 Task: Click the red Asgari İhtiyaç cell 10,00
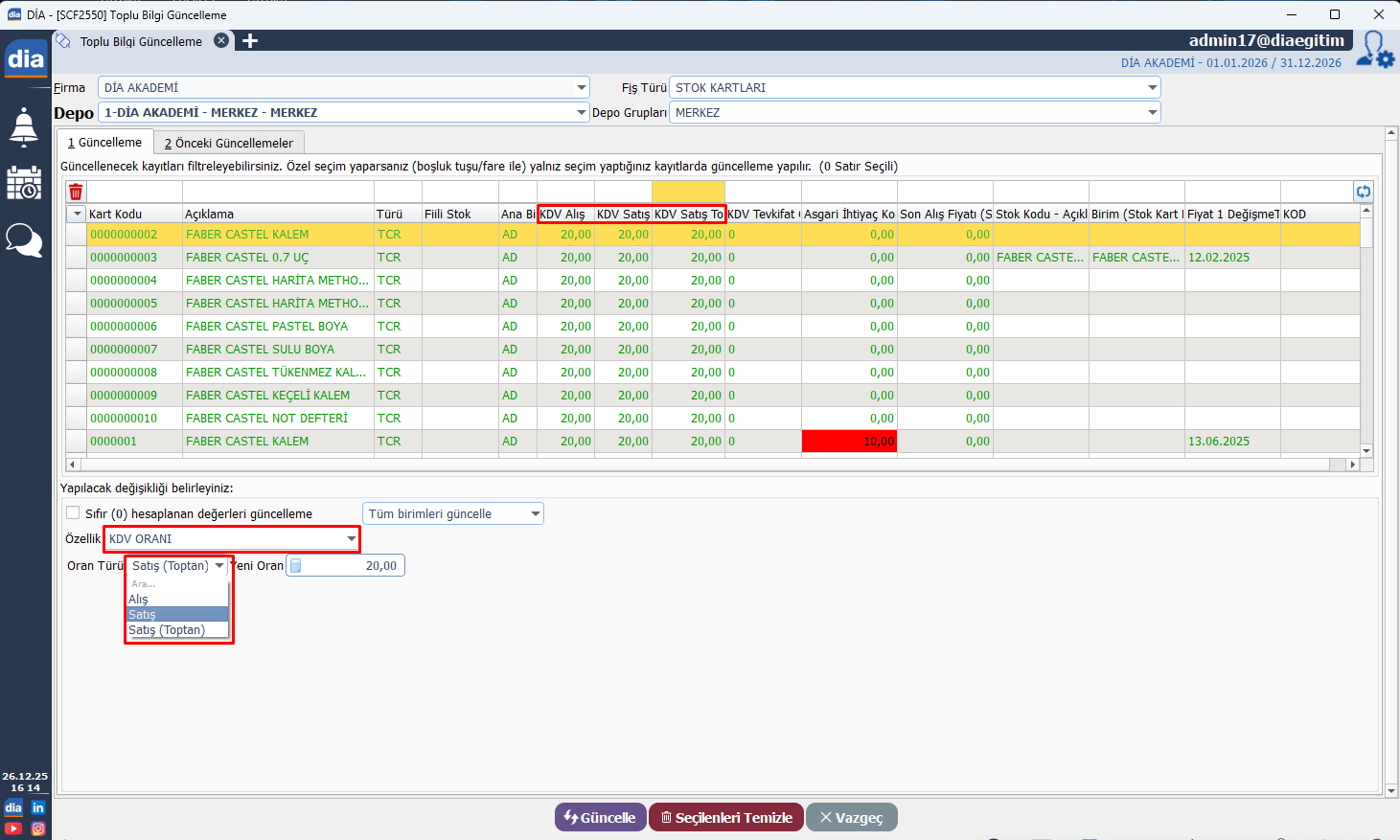click(849, 442)
